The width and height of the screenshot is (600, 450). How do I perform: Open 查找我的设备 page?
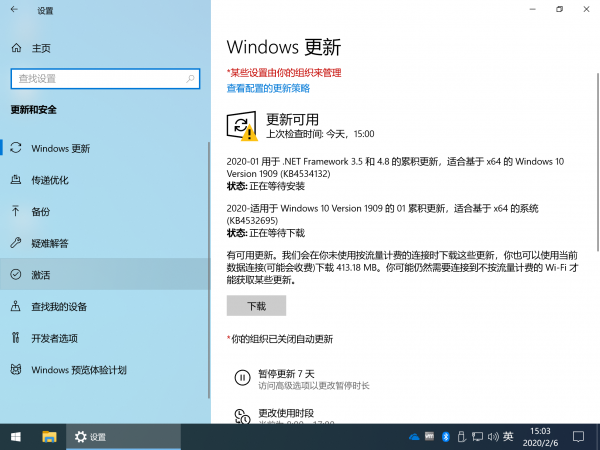point(104,306)
